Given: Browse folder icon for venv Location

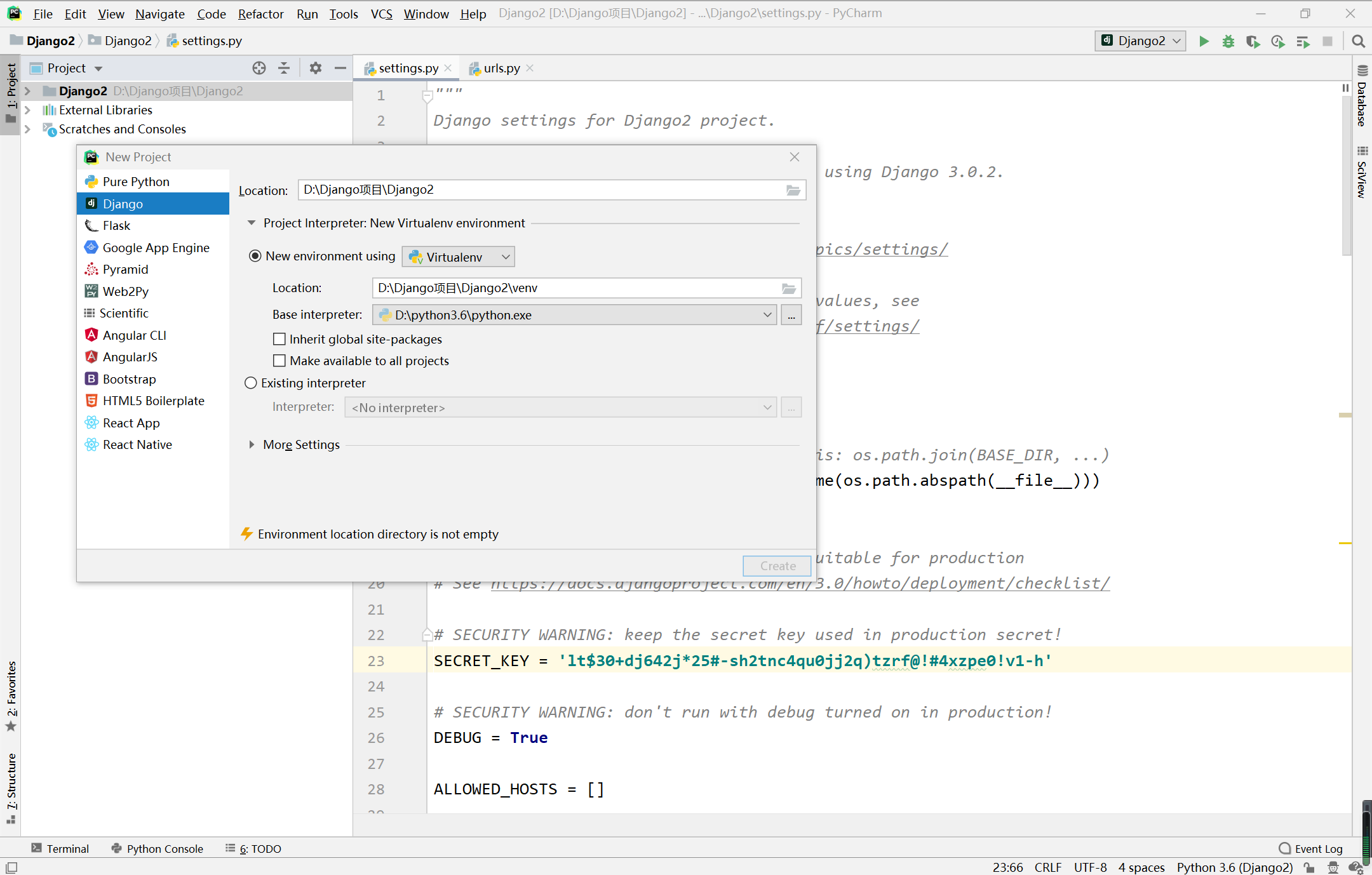Looking at the screenshot, I should [789, 288].
